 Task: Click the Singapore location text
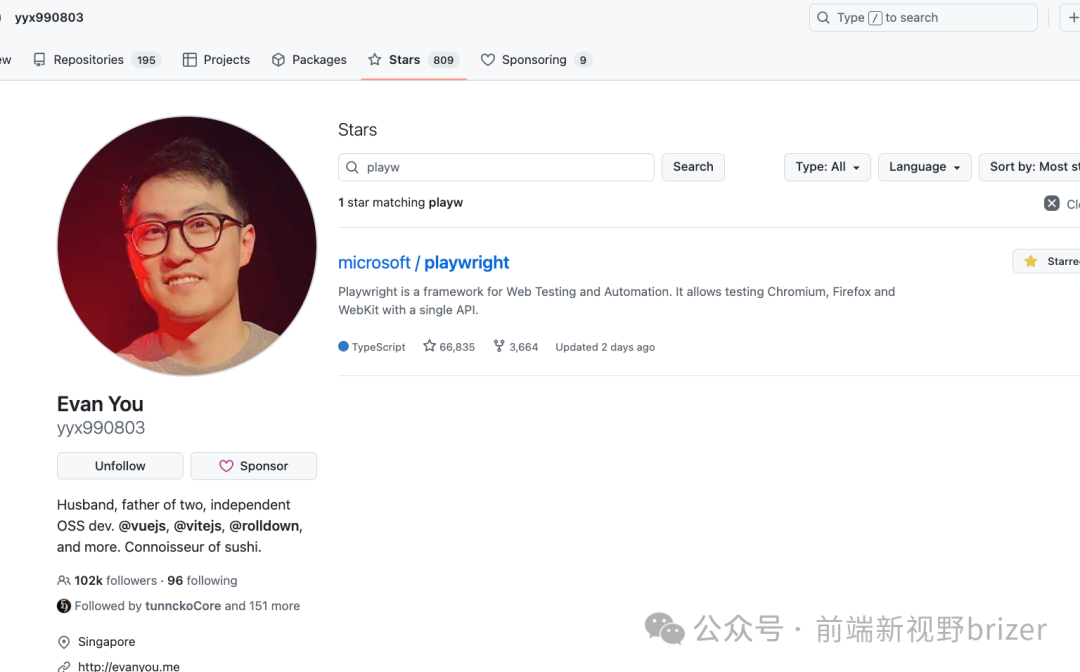tap(106, 642)
